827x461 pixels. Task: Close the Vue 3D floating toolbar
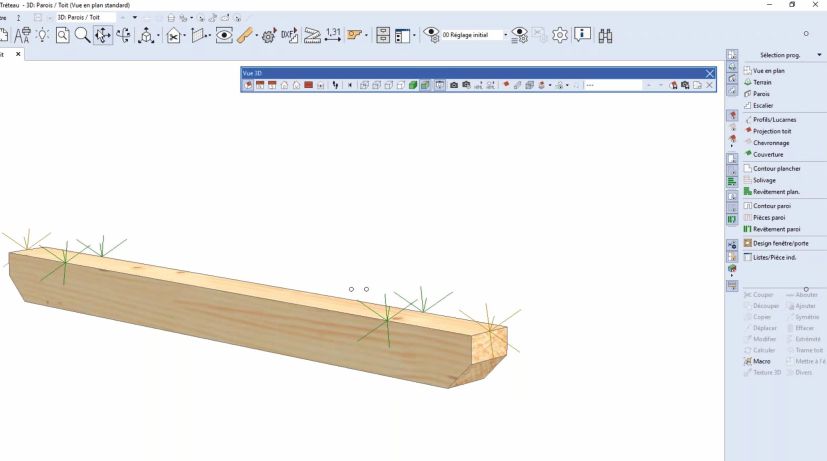click(710, 73)
